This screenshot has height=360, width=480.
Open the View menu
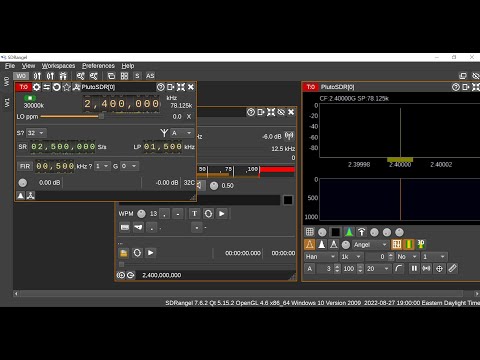click(x=28, y=66)
